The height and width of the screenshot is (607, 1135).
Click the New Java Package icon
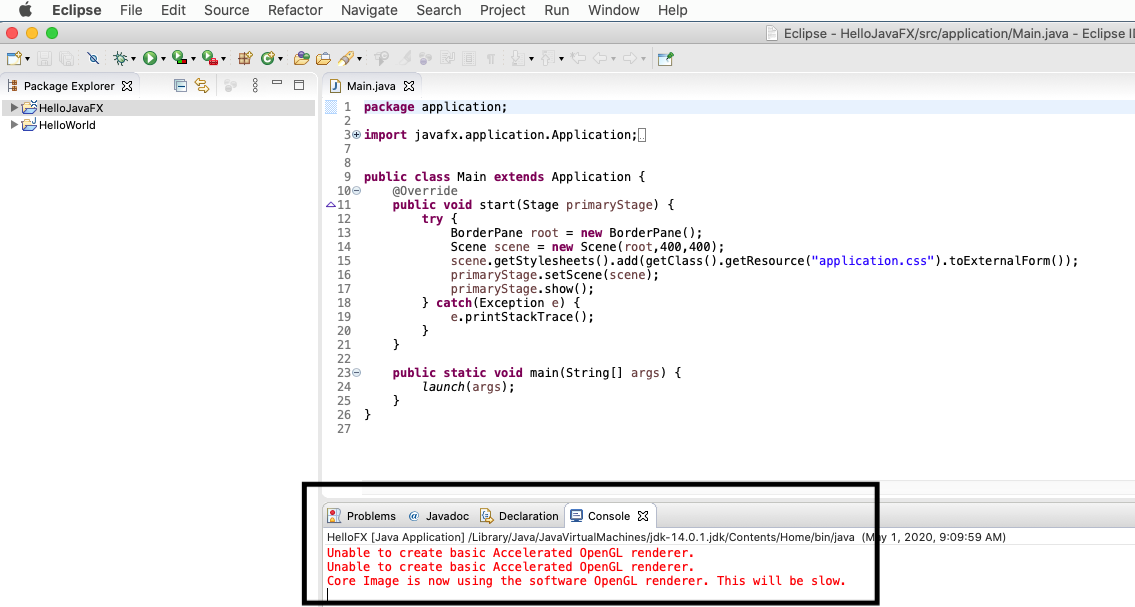click(245, 59)
